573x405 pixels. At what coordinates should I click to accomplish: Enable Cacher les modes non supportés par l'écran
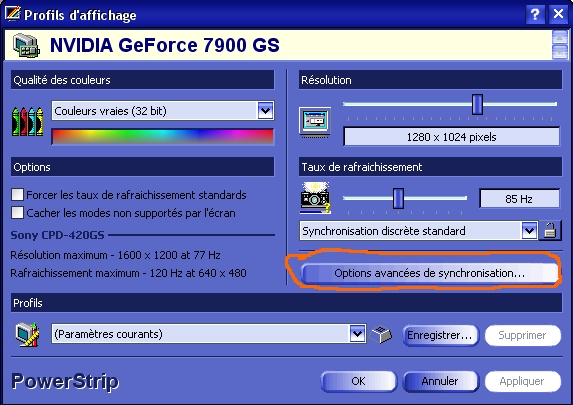(17, 212)
